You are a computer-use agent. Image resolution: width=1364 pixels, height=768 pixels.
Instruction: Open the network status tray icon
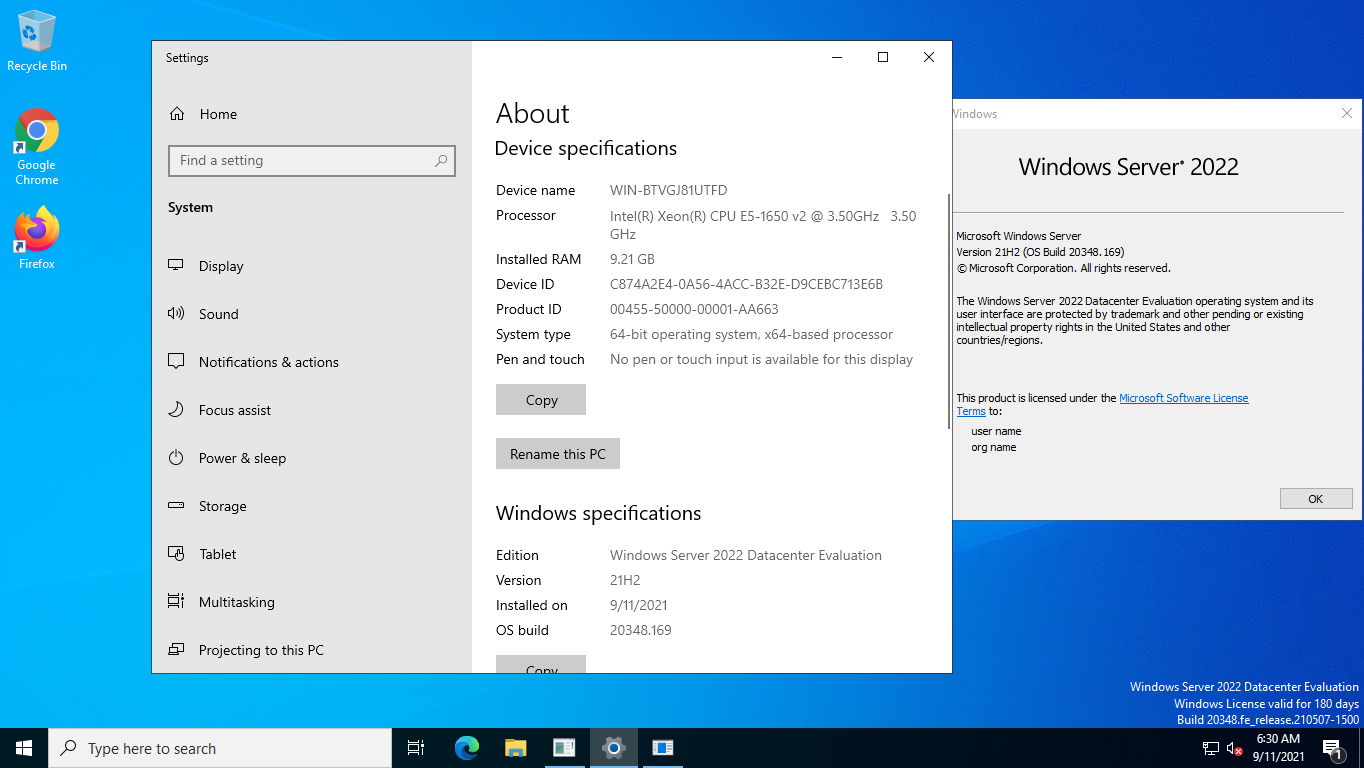point(1210,748)
